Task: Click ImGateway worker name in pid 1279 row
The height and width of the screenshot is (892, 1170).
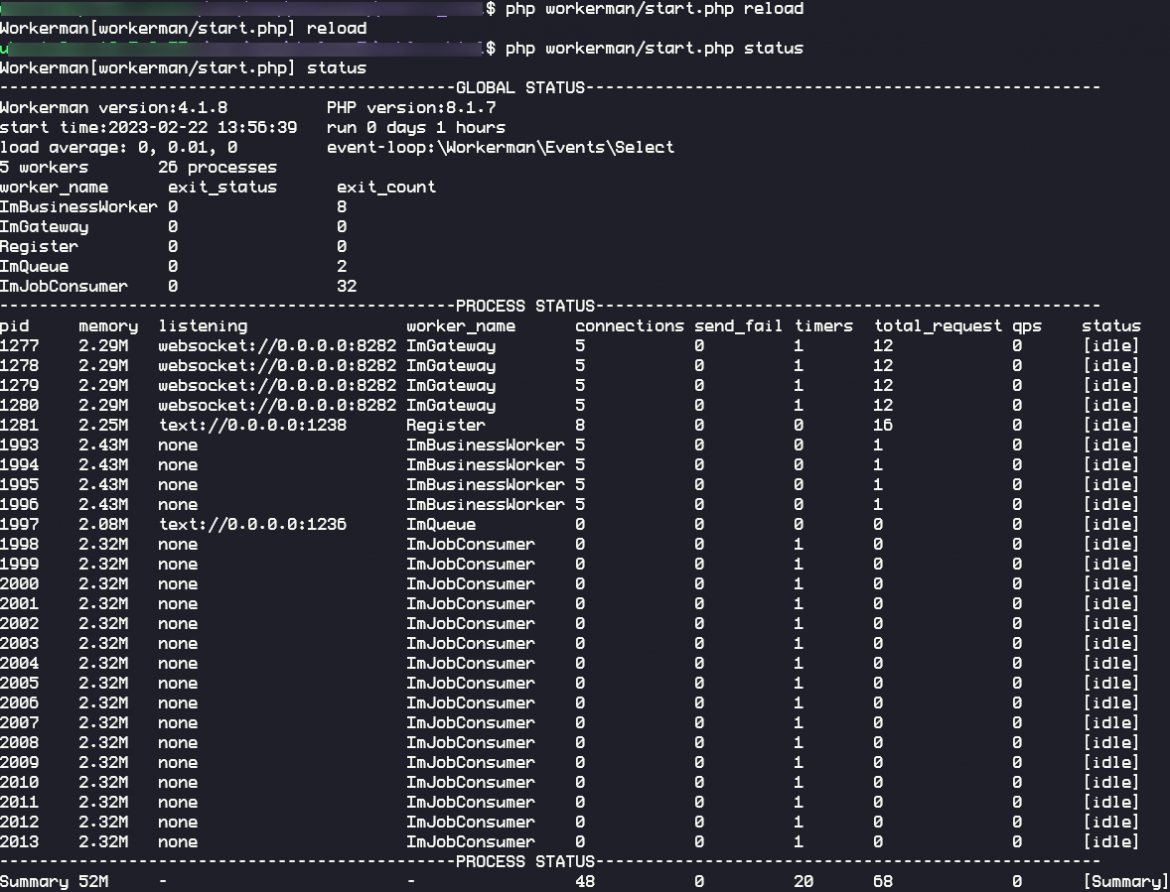Action: pyautogui.click(x=451, y=385)
